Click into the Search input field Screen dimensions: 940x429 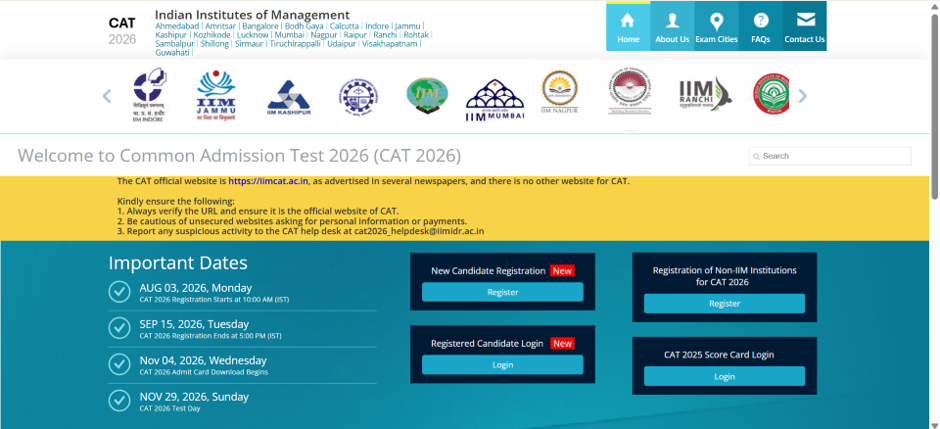click(x=830, y=156)
